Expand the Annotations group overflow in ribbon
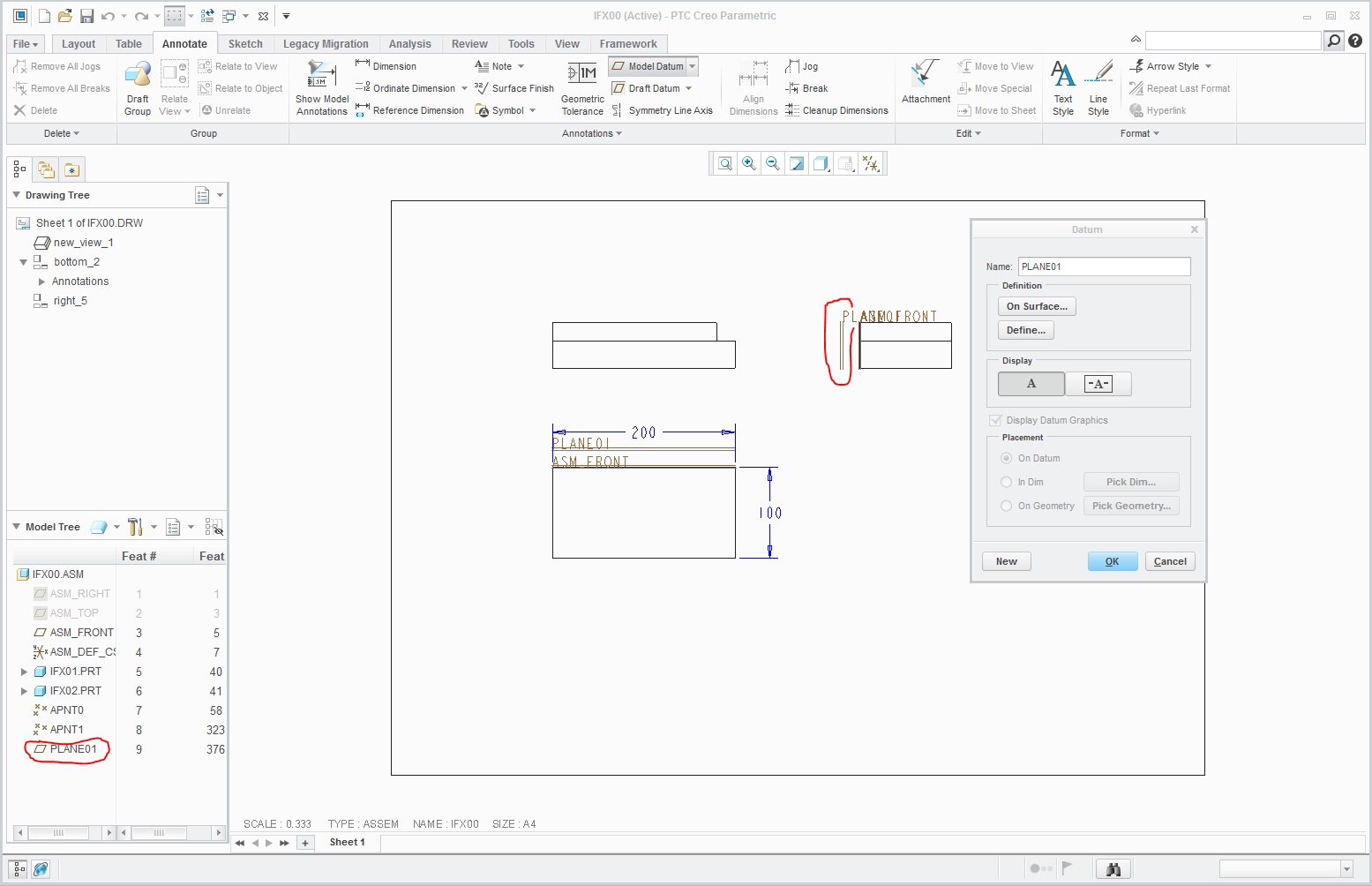Screen dimensions: 1372x886 coord(592,134)
